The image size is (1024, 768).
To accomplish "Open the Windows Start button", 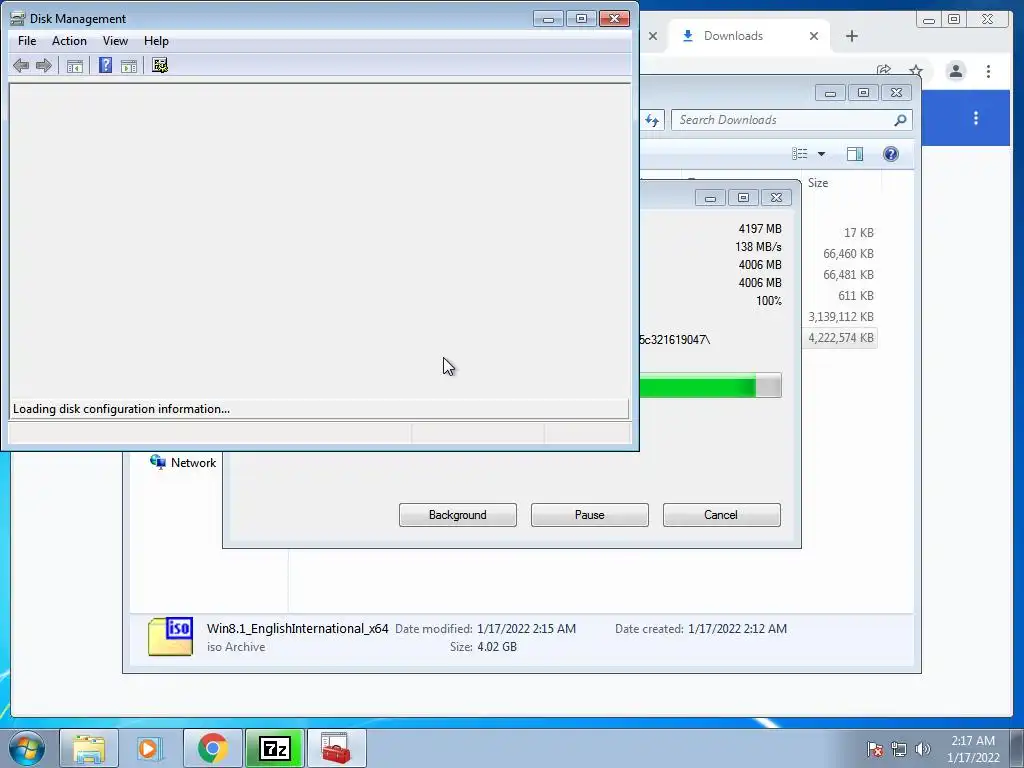I will 27,748.
